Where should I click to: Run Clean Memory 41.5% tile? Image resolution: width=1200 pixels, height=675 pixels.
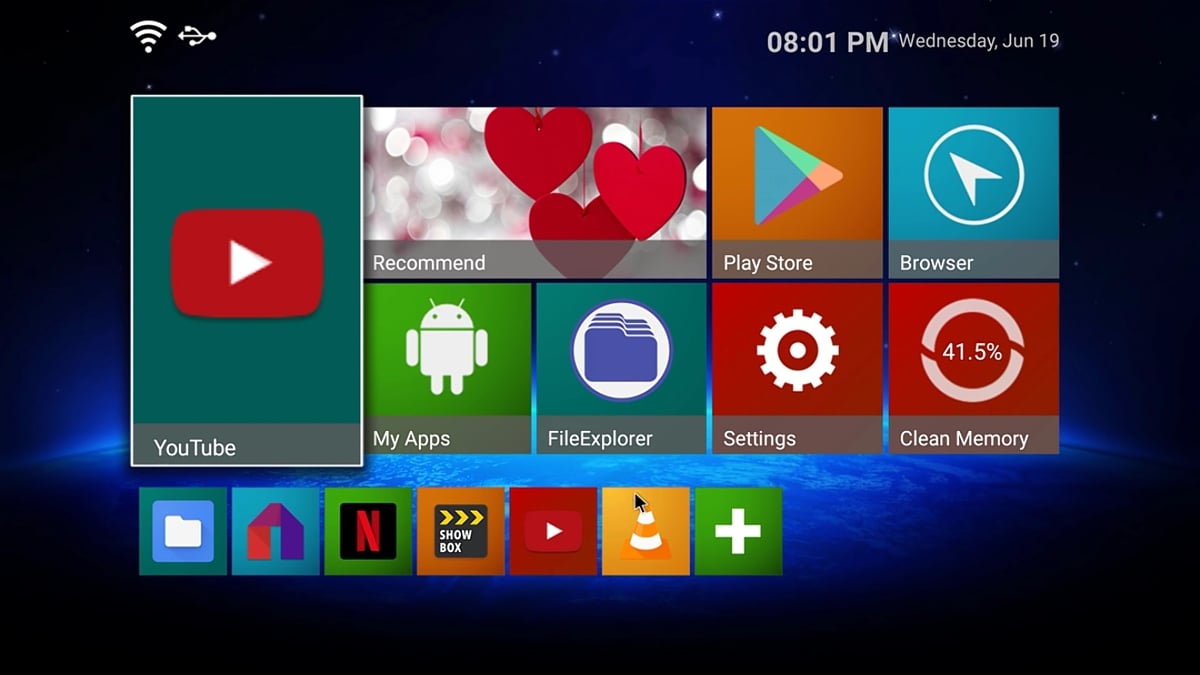[973, 368]
